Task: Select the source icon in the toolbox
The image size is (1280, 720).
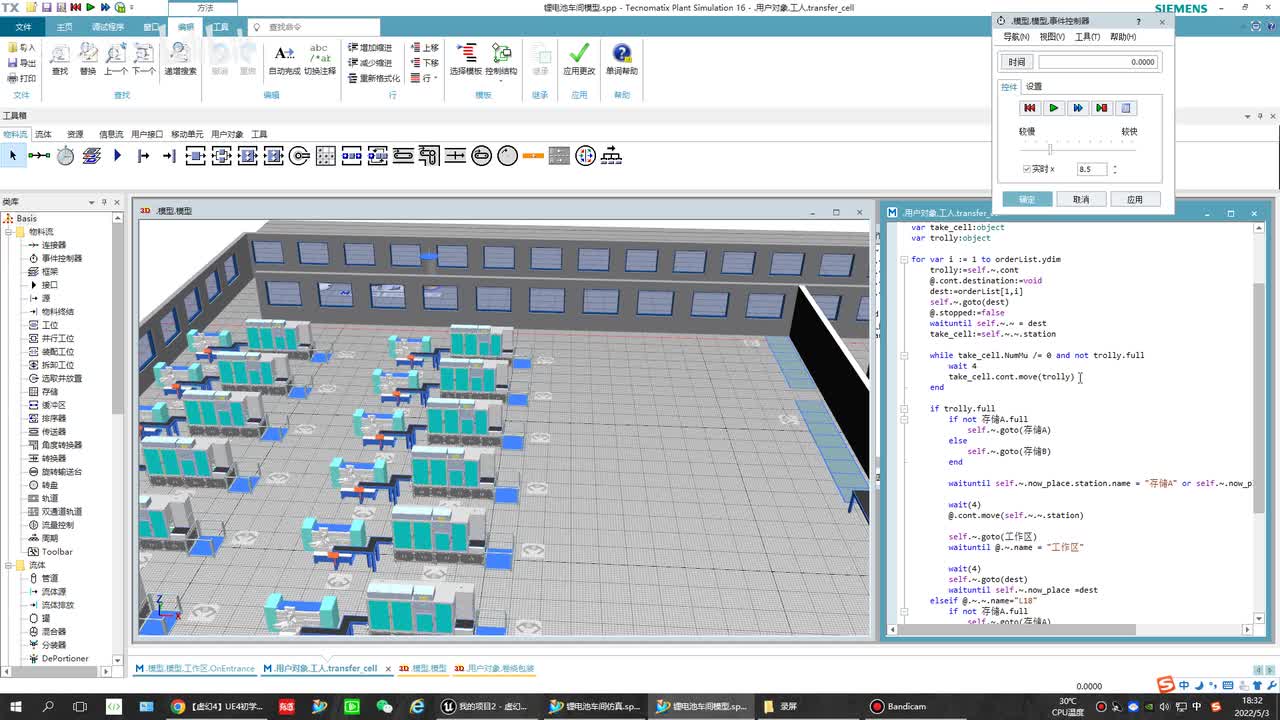Action: click(x=143, y=155)
